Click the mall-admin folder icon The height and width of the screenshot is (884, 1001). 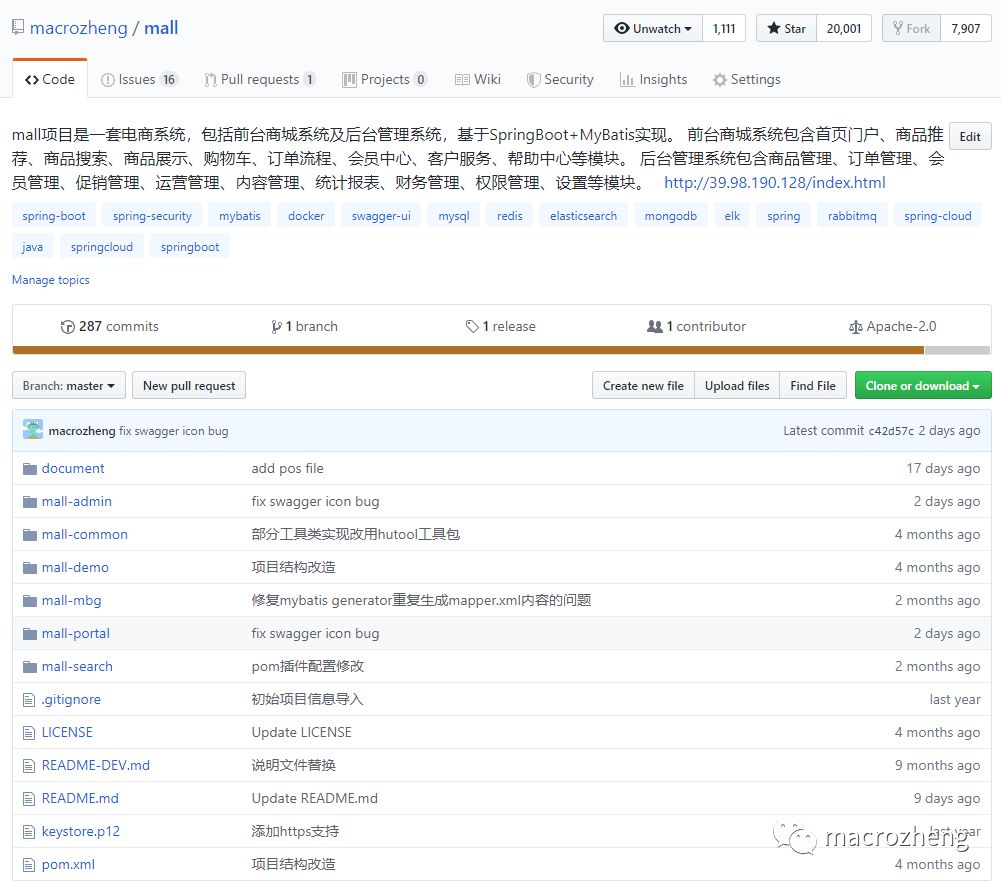(29, 502)
